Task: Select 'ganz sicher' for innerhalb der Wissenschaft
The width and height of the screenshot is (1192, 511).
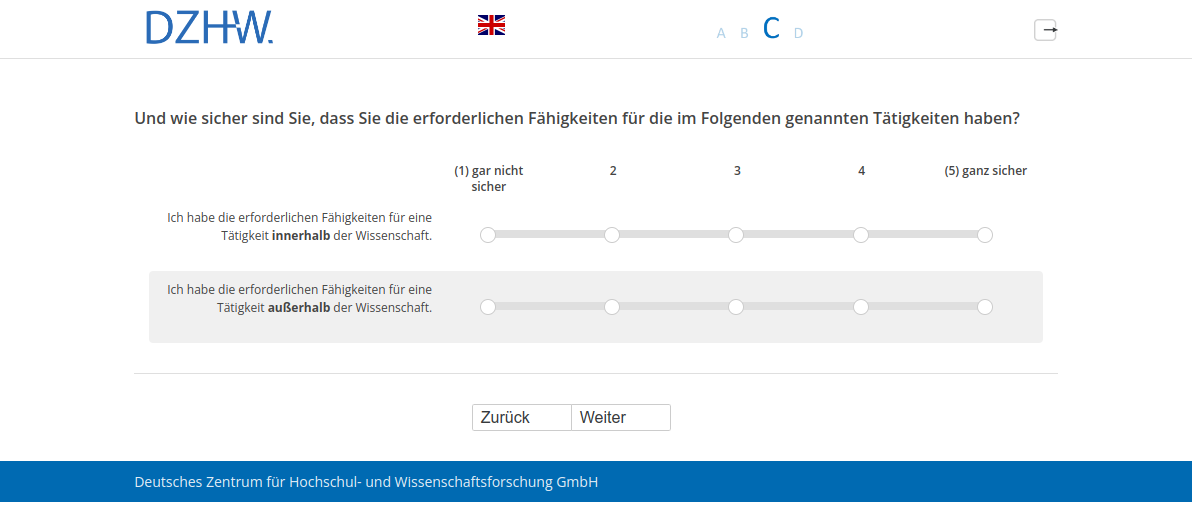Action: click(985, 235)
